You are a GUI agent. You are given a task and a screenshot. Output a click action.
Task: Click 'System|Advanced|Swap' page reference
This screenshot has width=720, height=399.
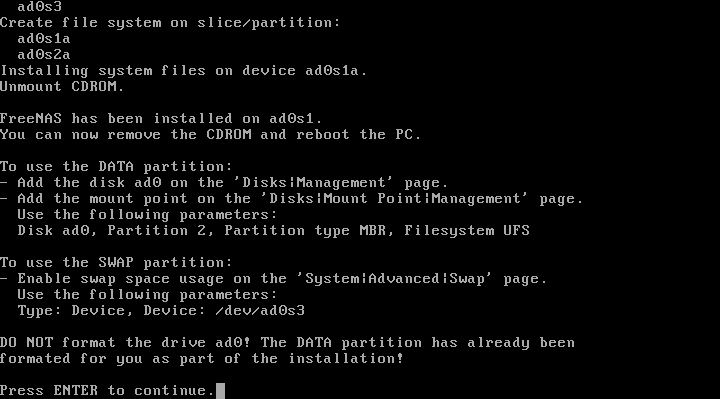395,279
